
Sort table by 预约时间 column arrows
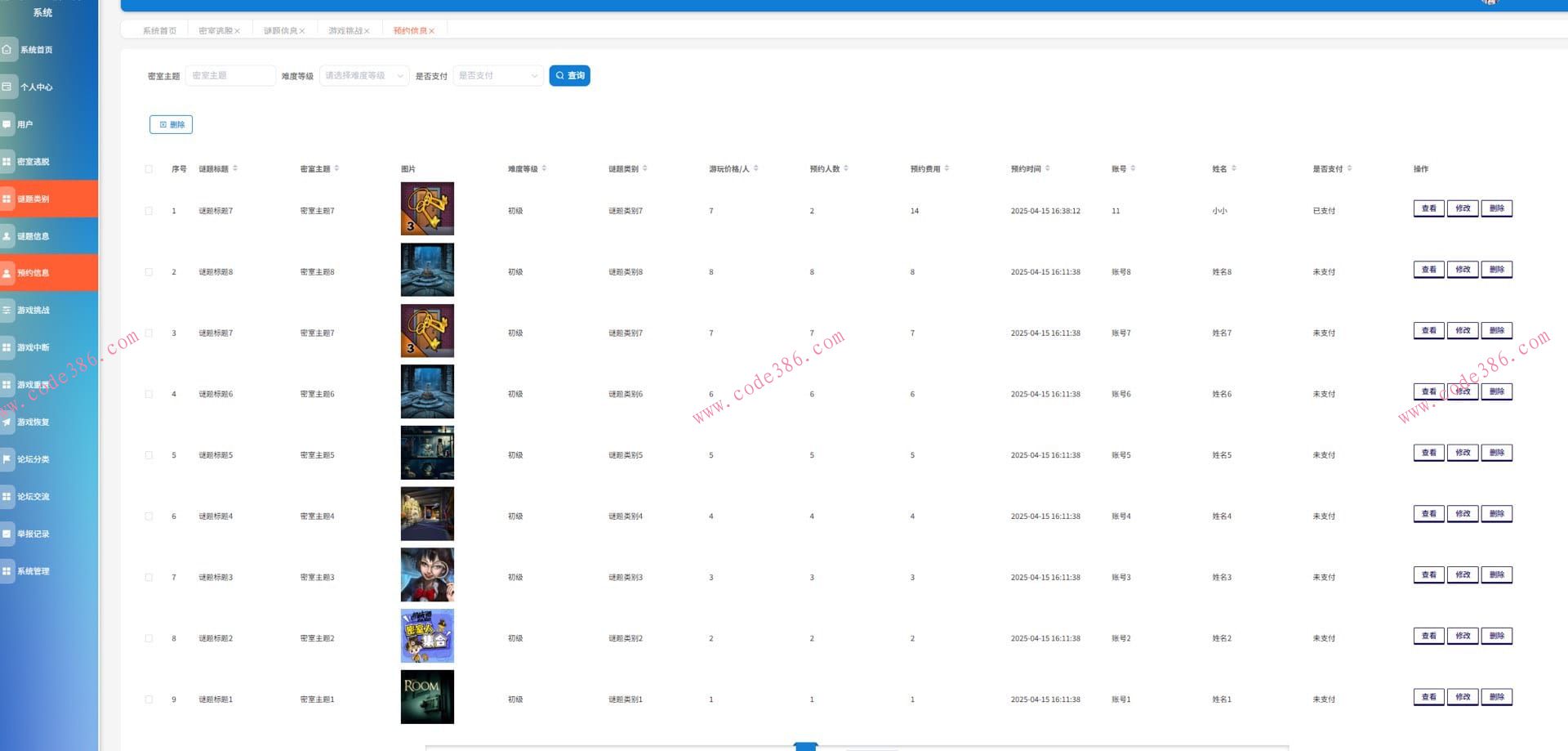(x=1048, y=168)
